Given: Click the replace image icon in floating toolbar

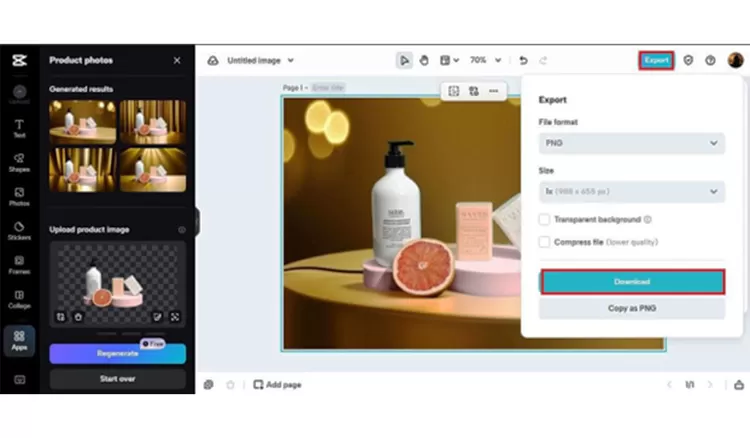Looking at the screenshot, I should [474, 91].
